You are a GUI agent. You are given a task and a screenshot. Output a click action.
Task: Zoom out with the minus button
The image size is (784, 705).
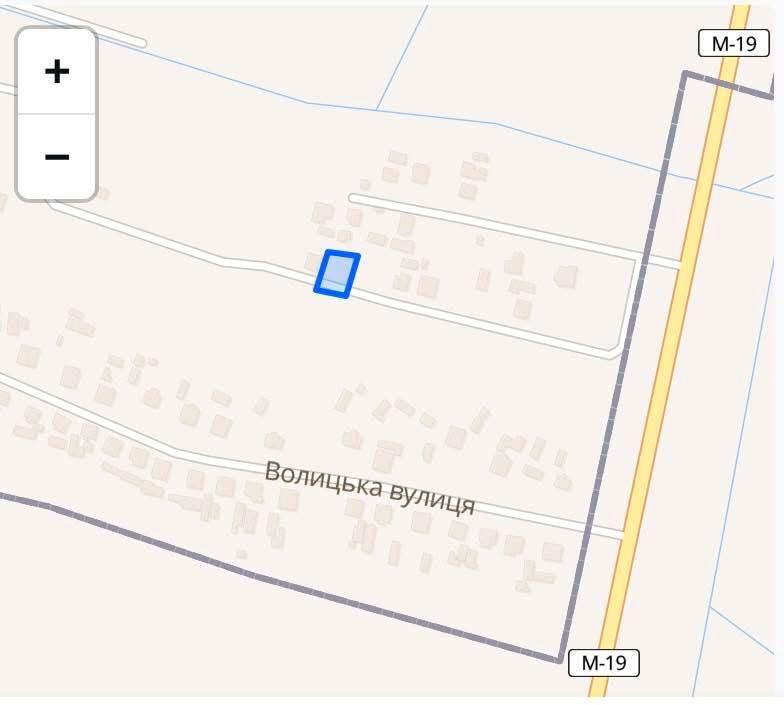pos(56,156)
